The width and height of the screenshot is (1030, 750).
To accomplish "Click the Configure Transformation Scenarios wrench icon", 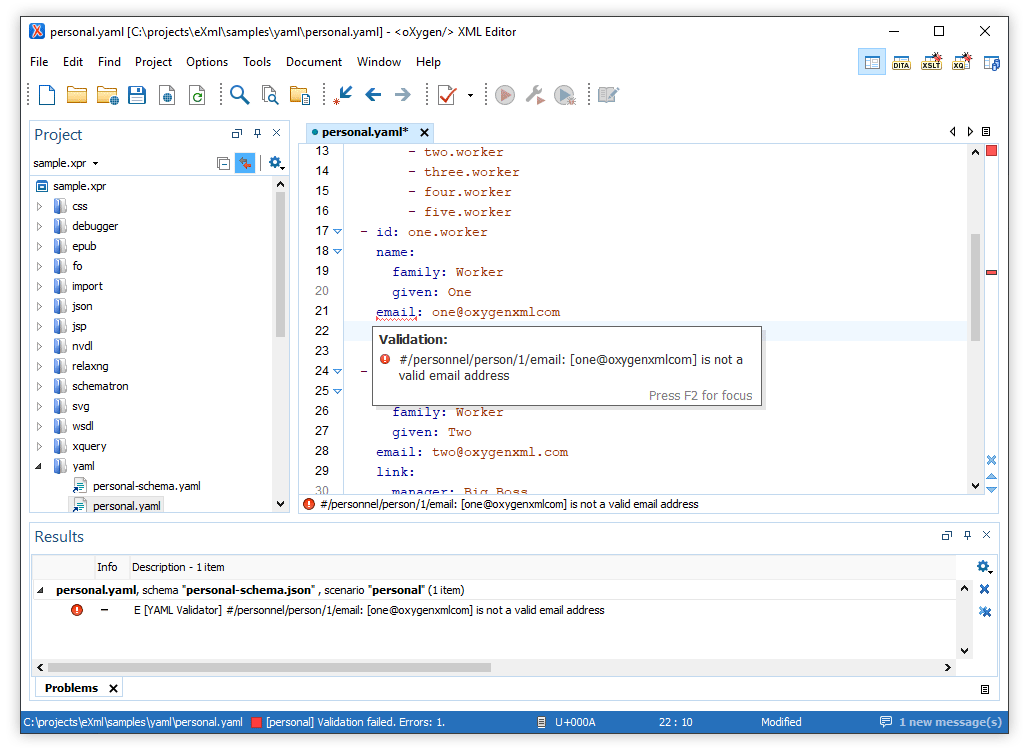I will (x=535, y=95).
